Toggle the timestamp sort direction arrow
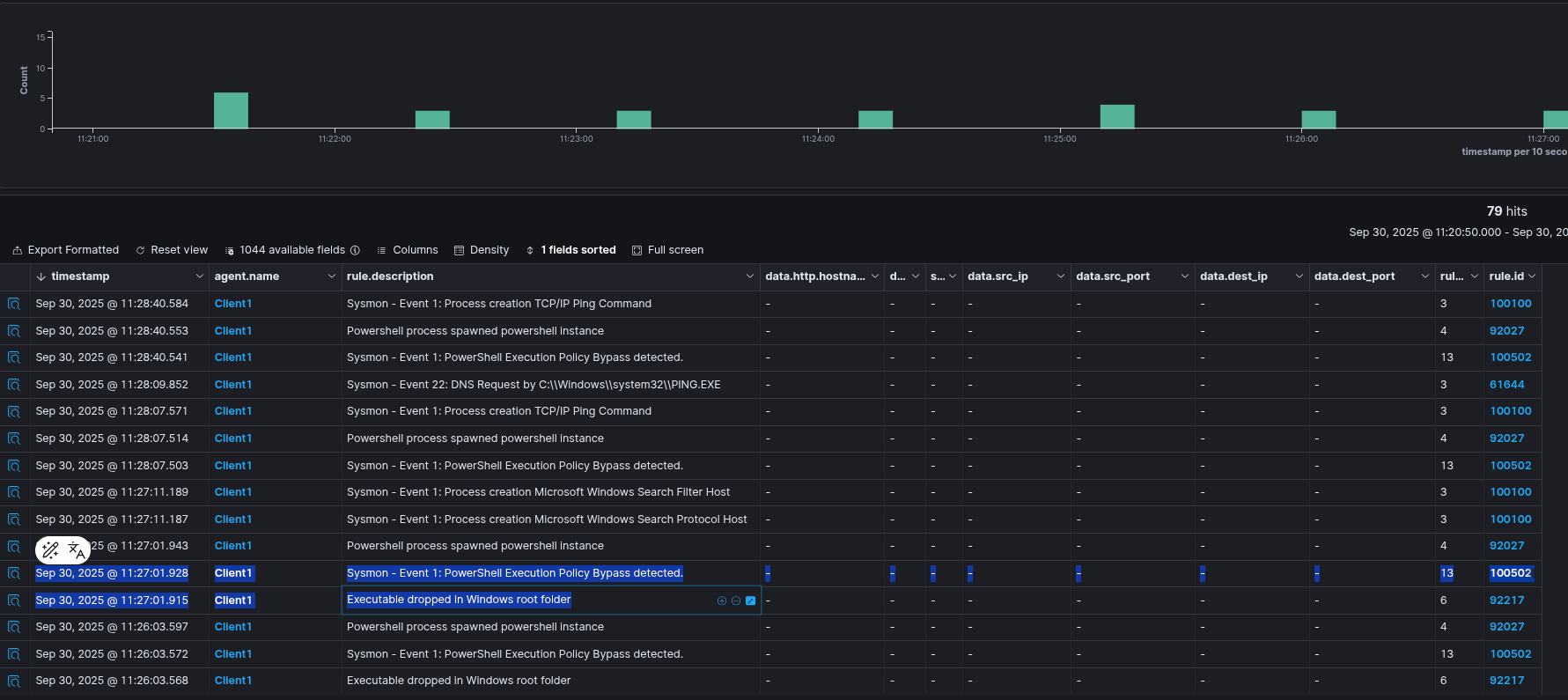Image resolution: width=1568 pixels, height=700 pixels. (40, 276)
